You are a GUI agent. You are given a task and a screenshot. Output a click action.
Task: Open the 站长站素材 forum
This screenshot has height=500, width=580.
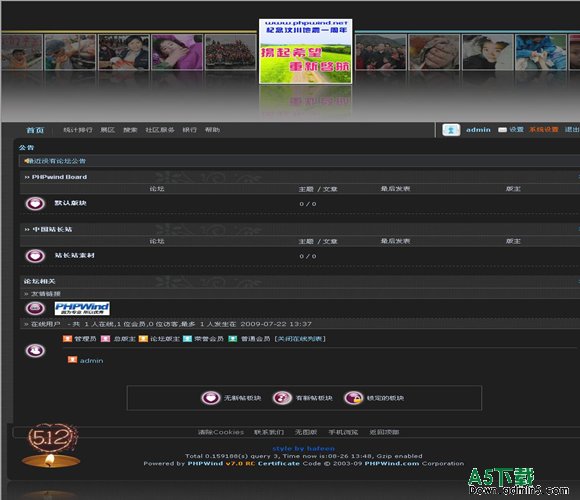(74, 256)
